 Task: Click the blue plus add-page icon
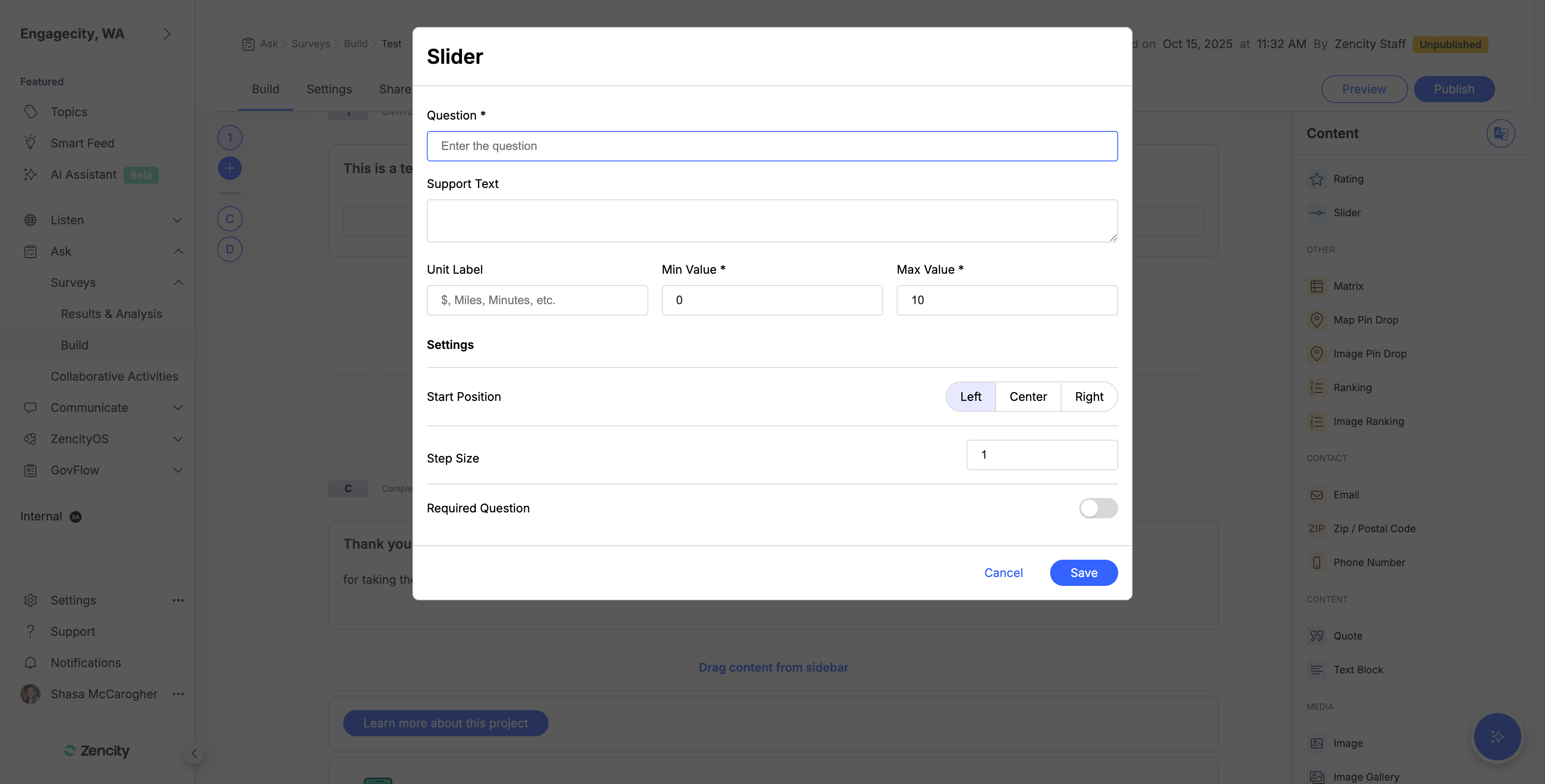230,169
